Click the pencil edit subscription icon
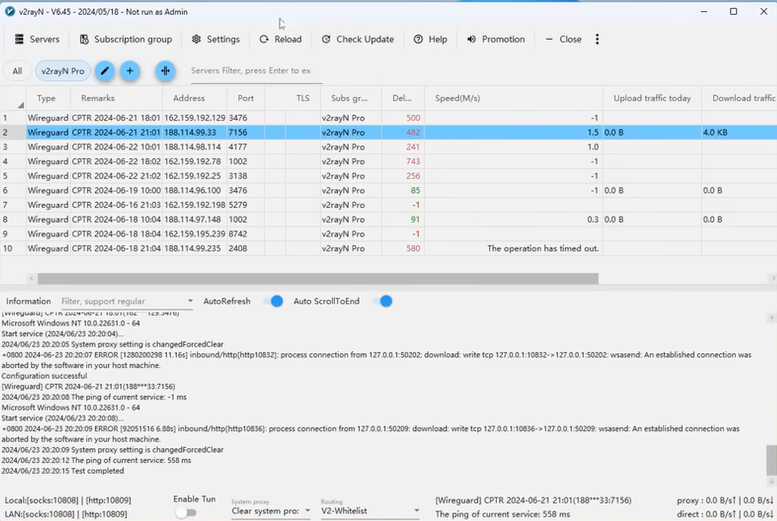Image resolution: width=777 pixels, height=521 pixels. point(105,71)
